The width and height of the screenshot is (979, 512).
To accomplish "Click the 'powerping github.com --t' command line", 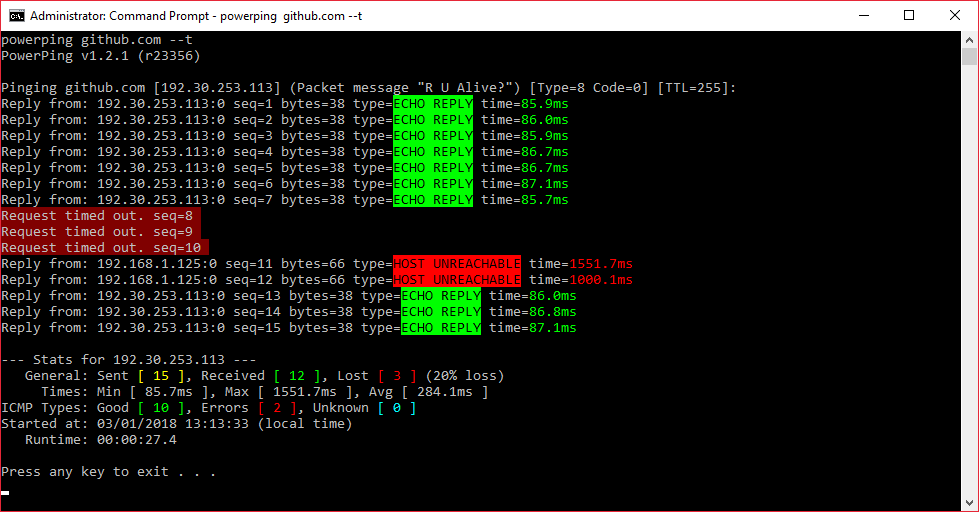I will pyautogui.click(x=97, y=40).
